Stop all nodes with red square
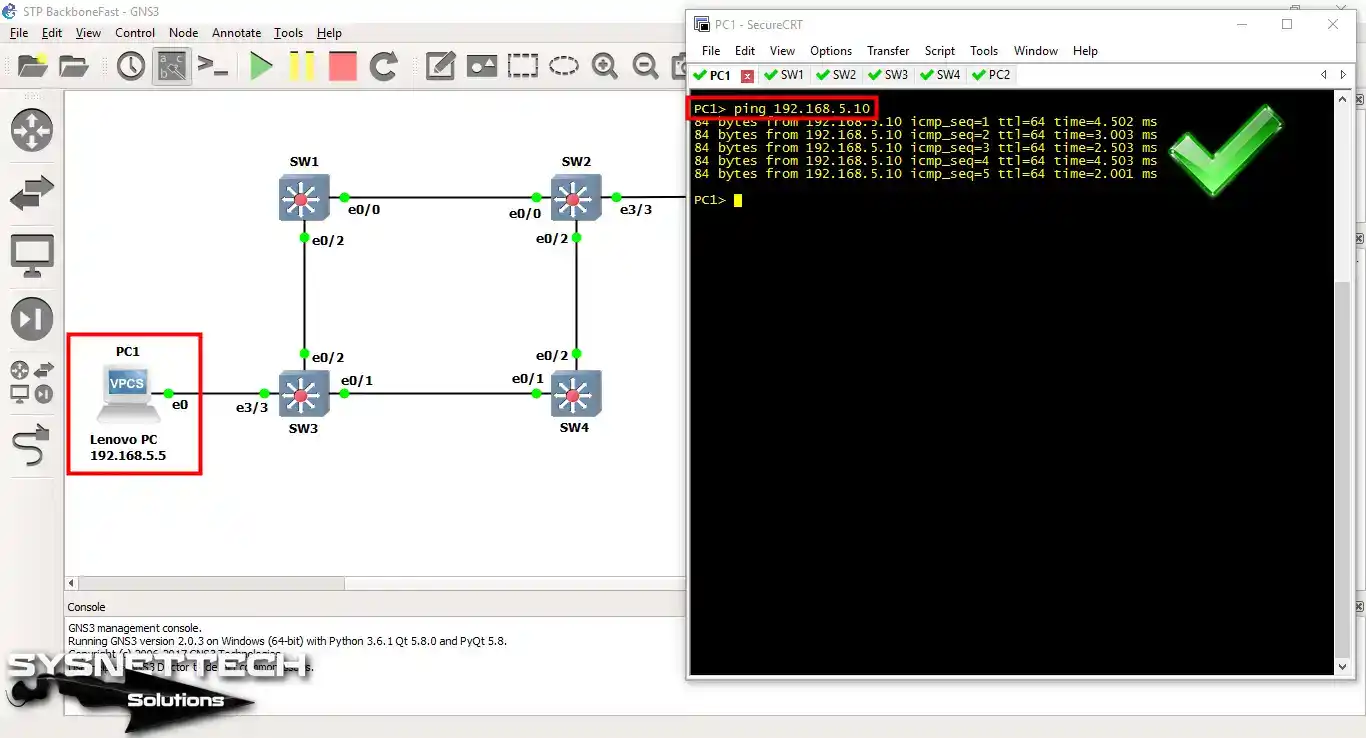The image size is (1366, 738). click(343, 67)
